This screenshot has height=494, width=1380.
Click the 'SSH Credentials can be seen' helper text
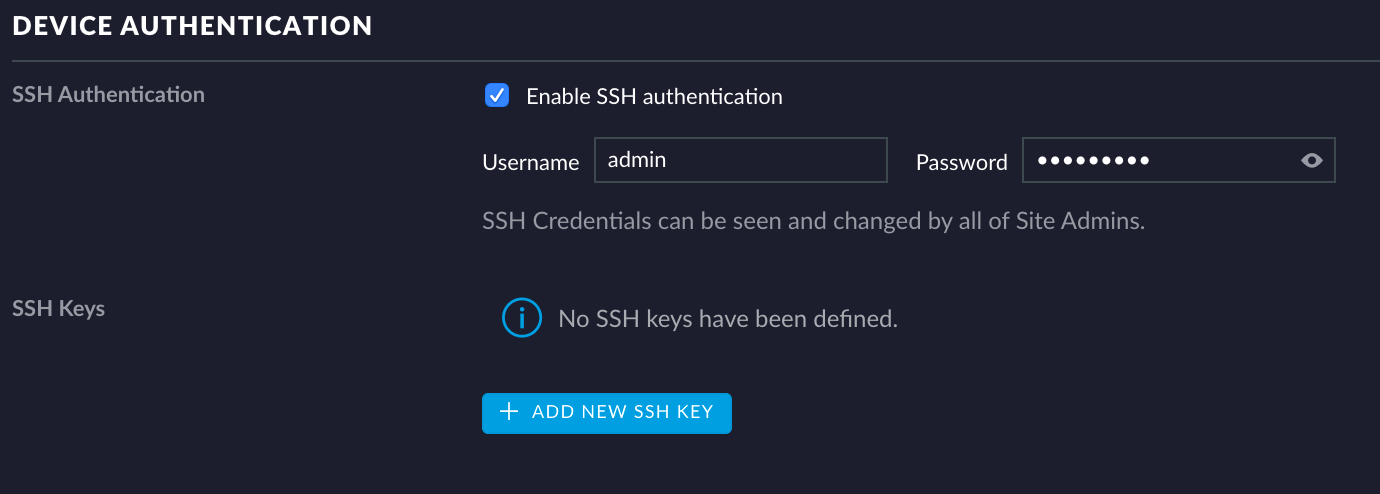tap(640, 221)
